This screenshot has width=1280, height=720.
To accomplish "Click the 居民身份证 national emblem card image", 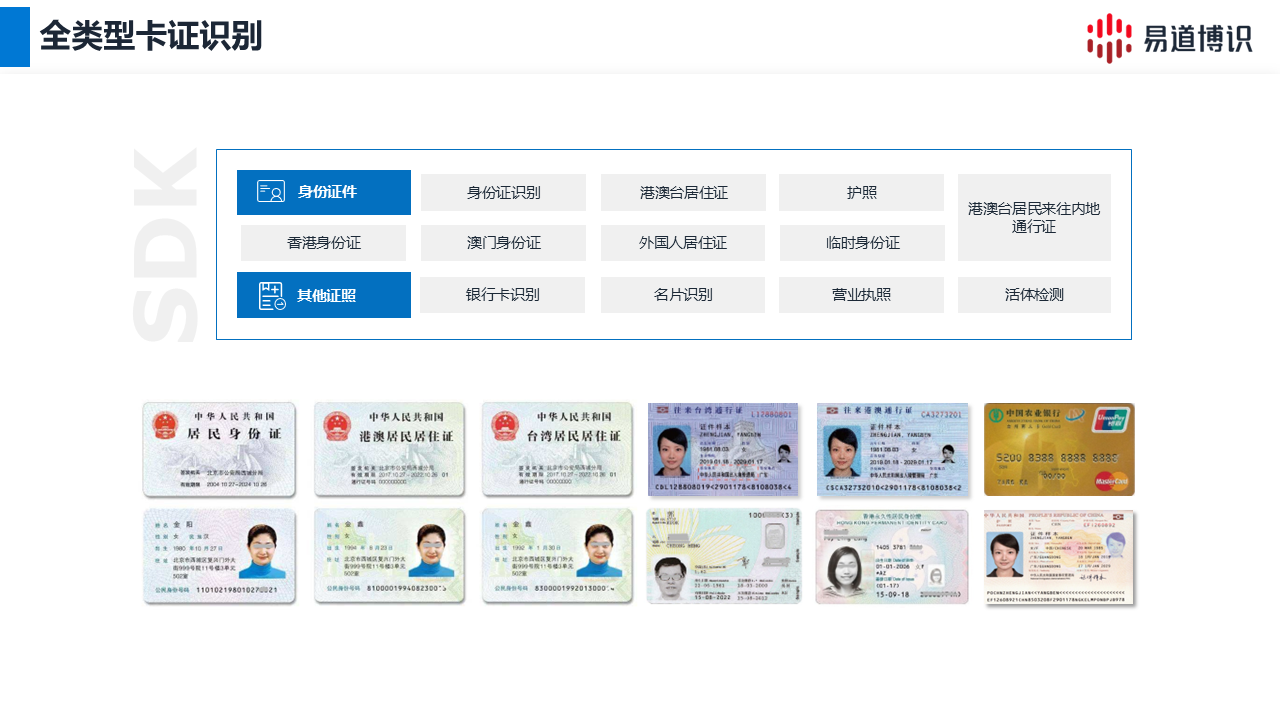I will click(219, 449).
